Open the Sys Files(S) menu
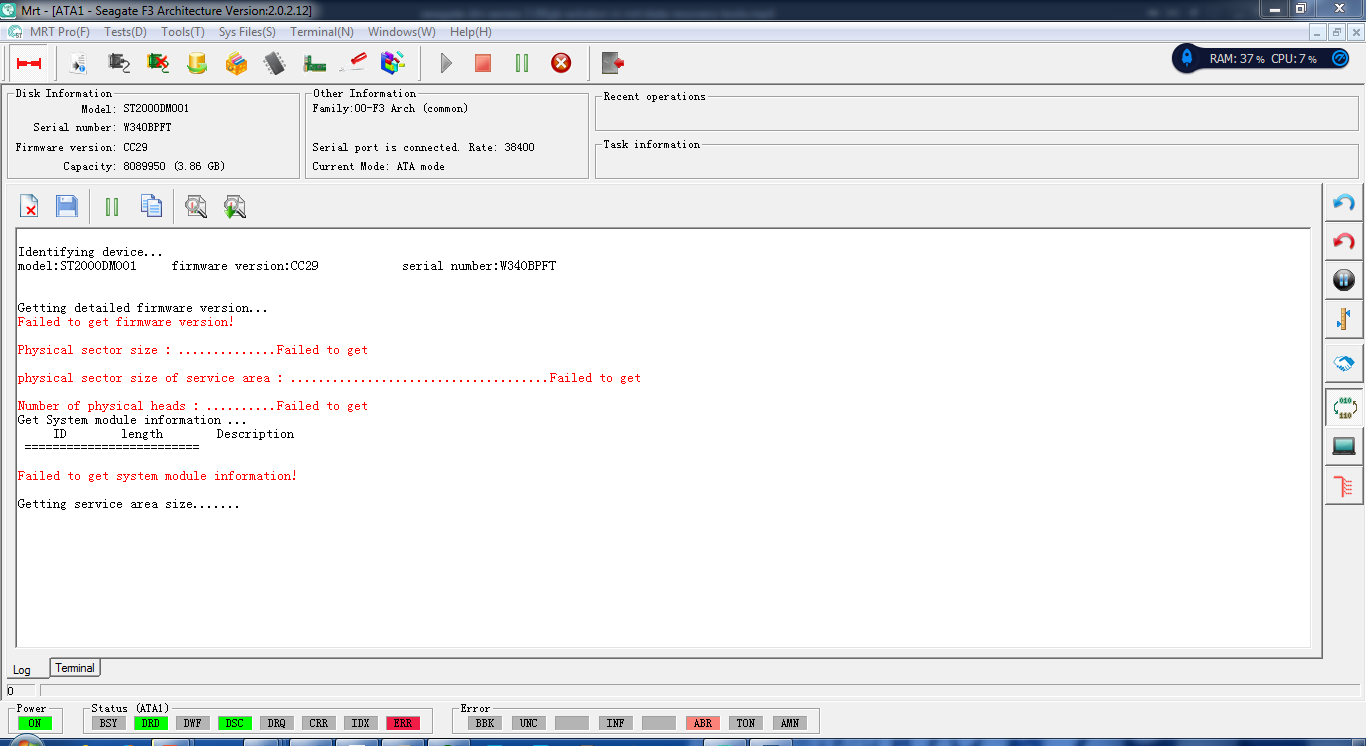 pyautogui.click(x=247, y=32)
